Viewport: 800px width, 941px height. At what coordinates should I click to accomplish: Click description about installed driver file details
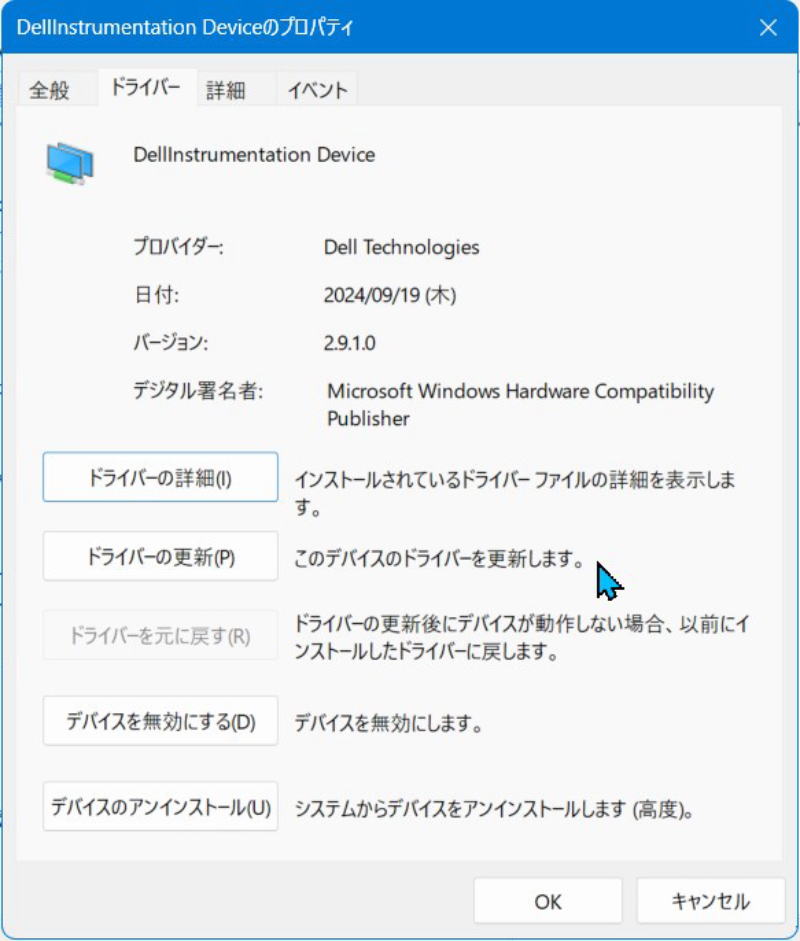[x=515, y=493]
